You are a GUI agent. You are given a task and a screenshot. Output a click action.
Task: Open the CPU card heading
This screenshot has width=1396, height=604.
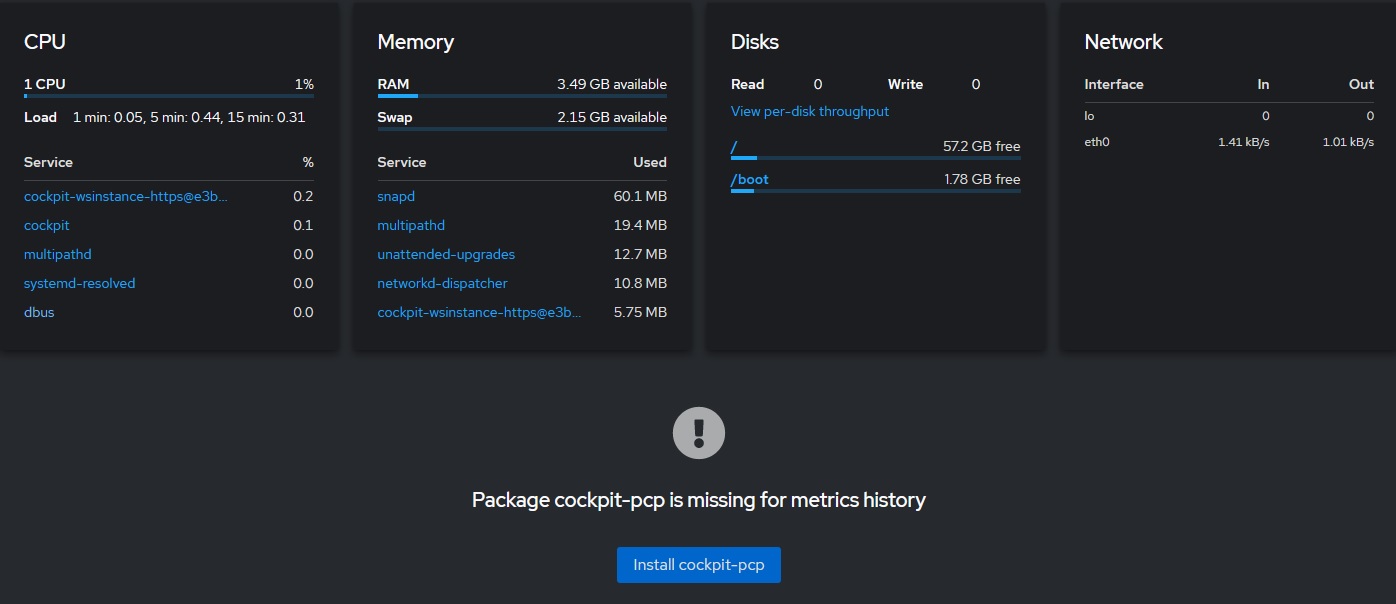click(x=45, y=42)
